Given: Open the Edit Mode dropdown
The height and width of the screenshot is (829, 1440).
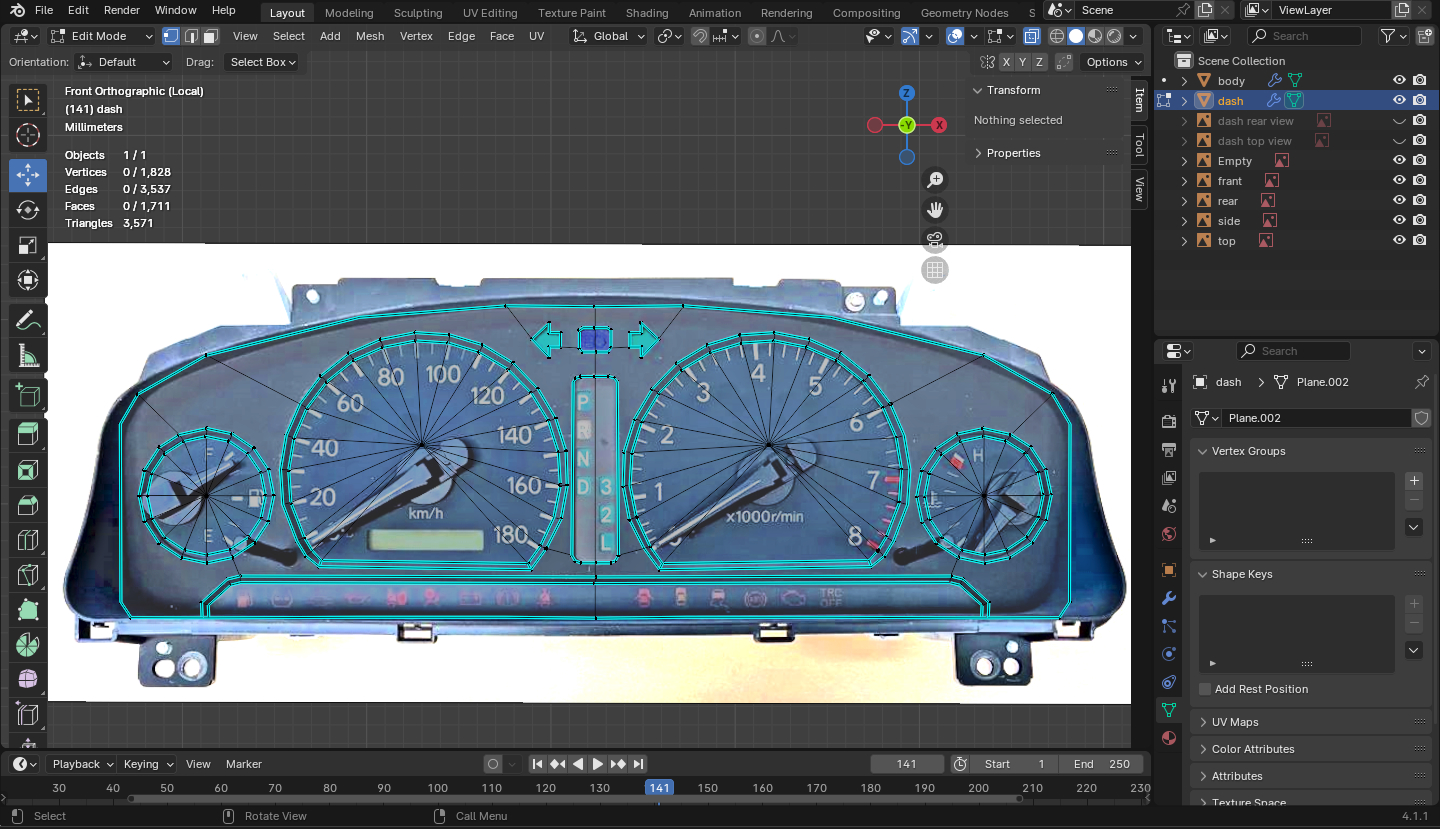Looking at the screenshot, I should click(x=102, y=36).
